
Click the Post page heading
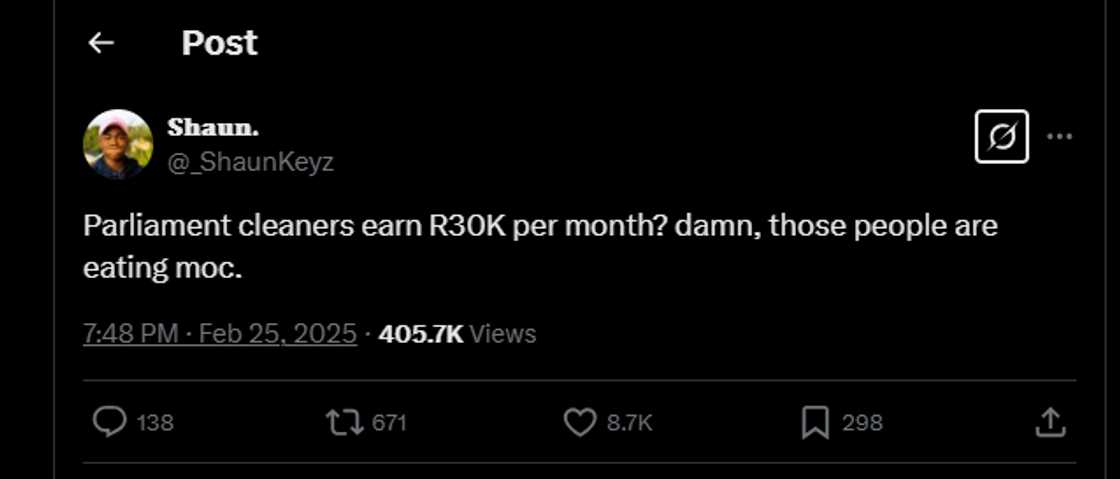pos(219,43)
